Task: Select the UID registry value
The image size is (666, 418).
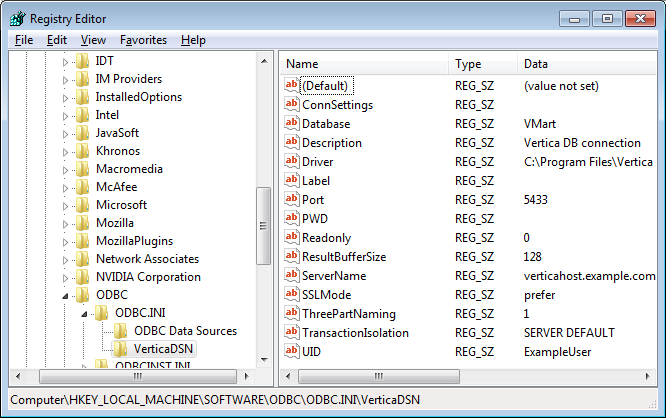Action: click(311, 352)
